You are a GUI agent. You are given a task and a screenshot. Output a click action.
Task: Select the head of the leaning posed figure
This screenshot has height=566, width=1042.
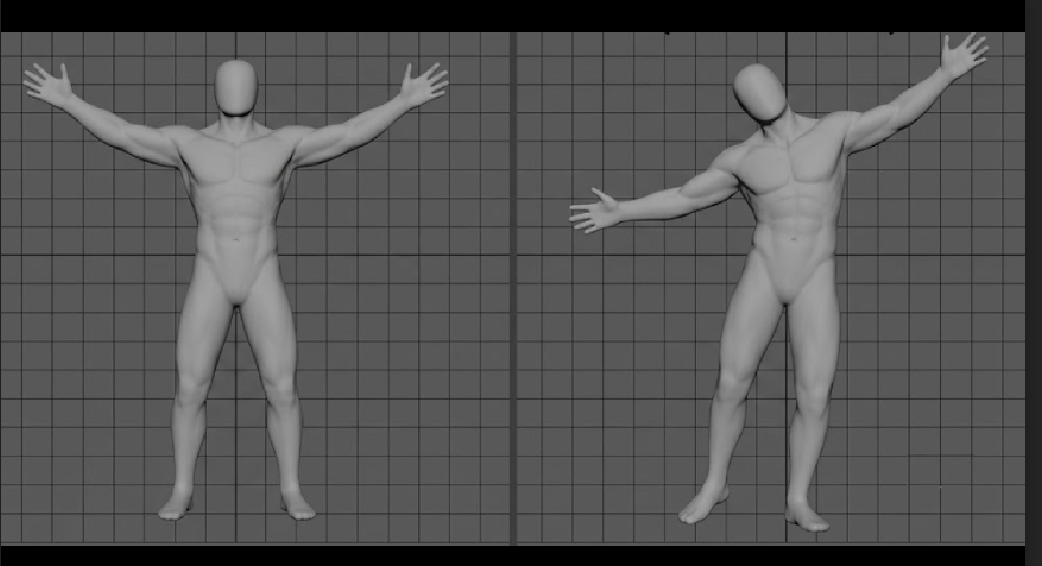[x=760, y=92]
